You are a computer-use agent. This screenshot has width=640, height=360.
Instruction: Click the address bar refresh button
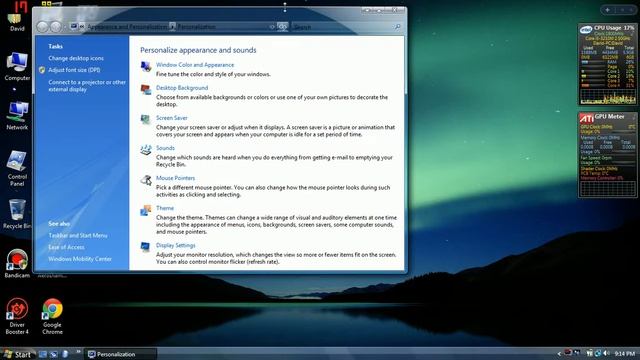[x=282, y=27]
